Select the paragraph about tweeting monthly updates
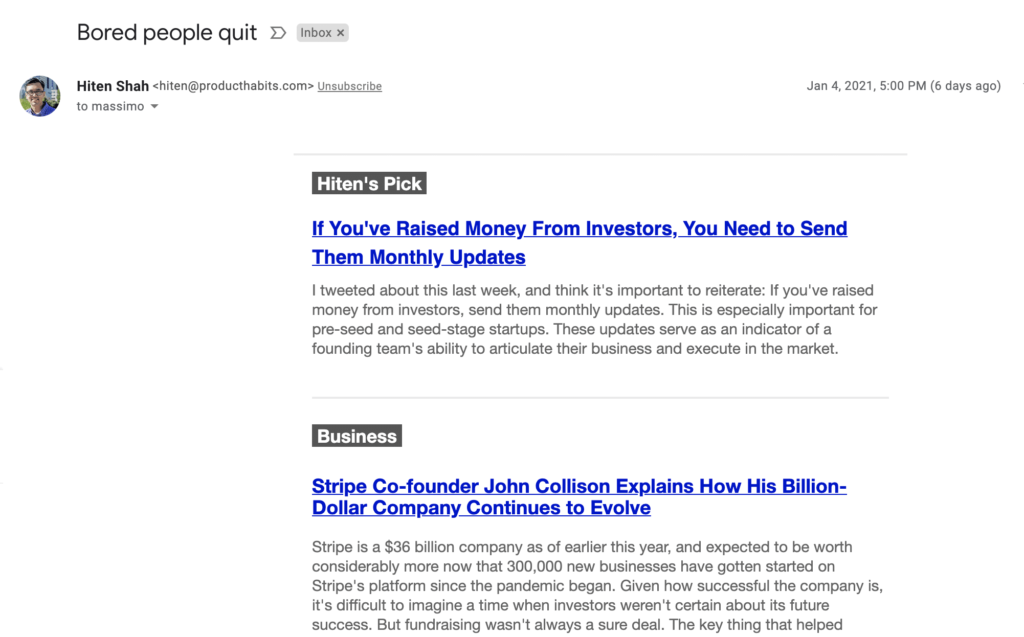Screen dimensions: 1024x637 (594, 319)
